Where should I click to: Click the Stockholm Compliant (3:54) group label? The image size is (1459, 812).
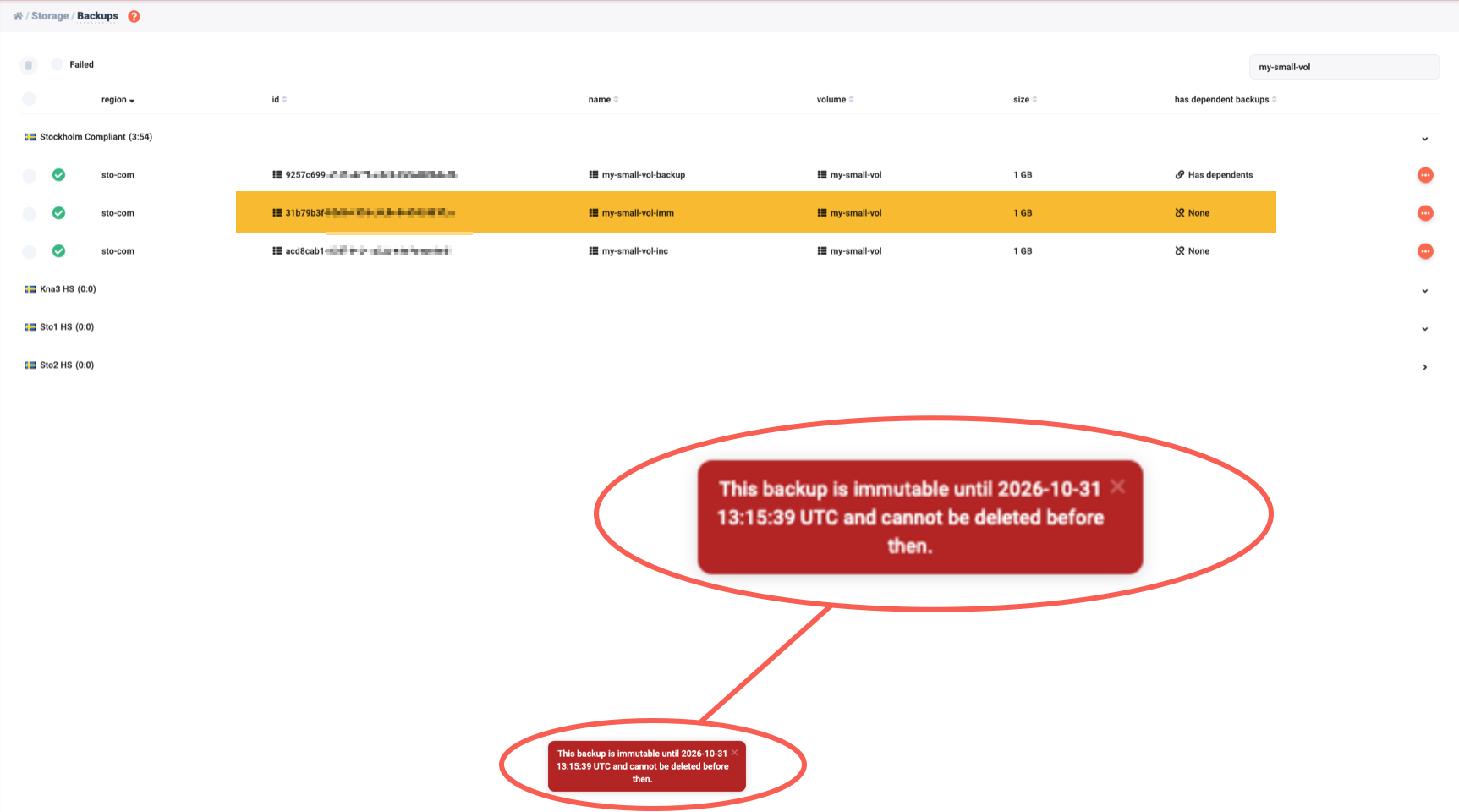point(96,137)
